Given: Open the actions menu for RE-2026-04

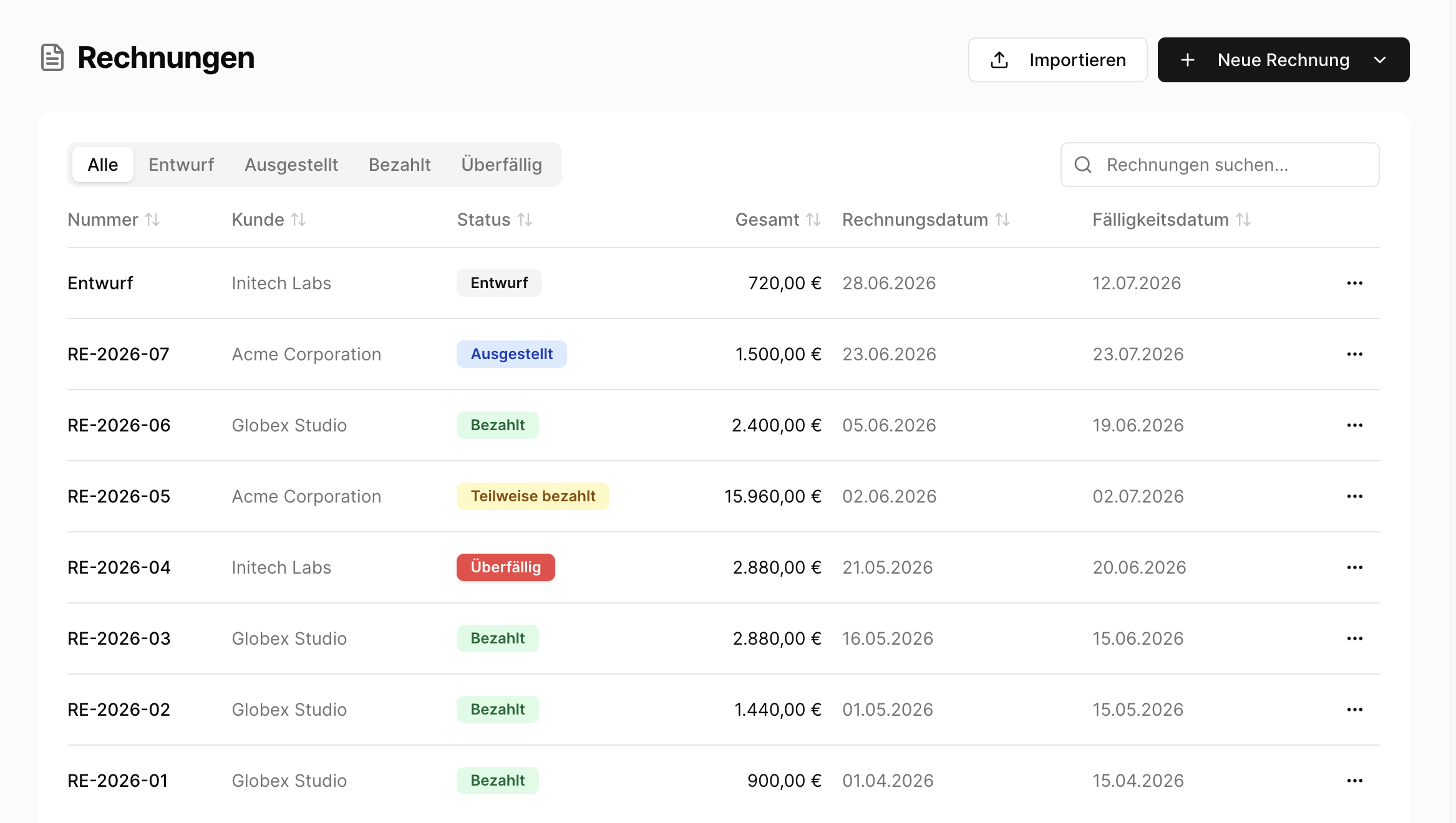Looking at the screenshot, I should tap(1355, 567).
